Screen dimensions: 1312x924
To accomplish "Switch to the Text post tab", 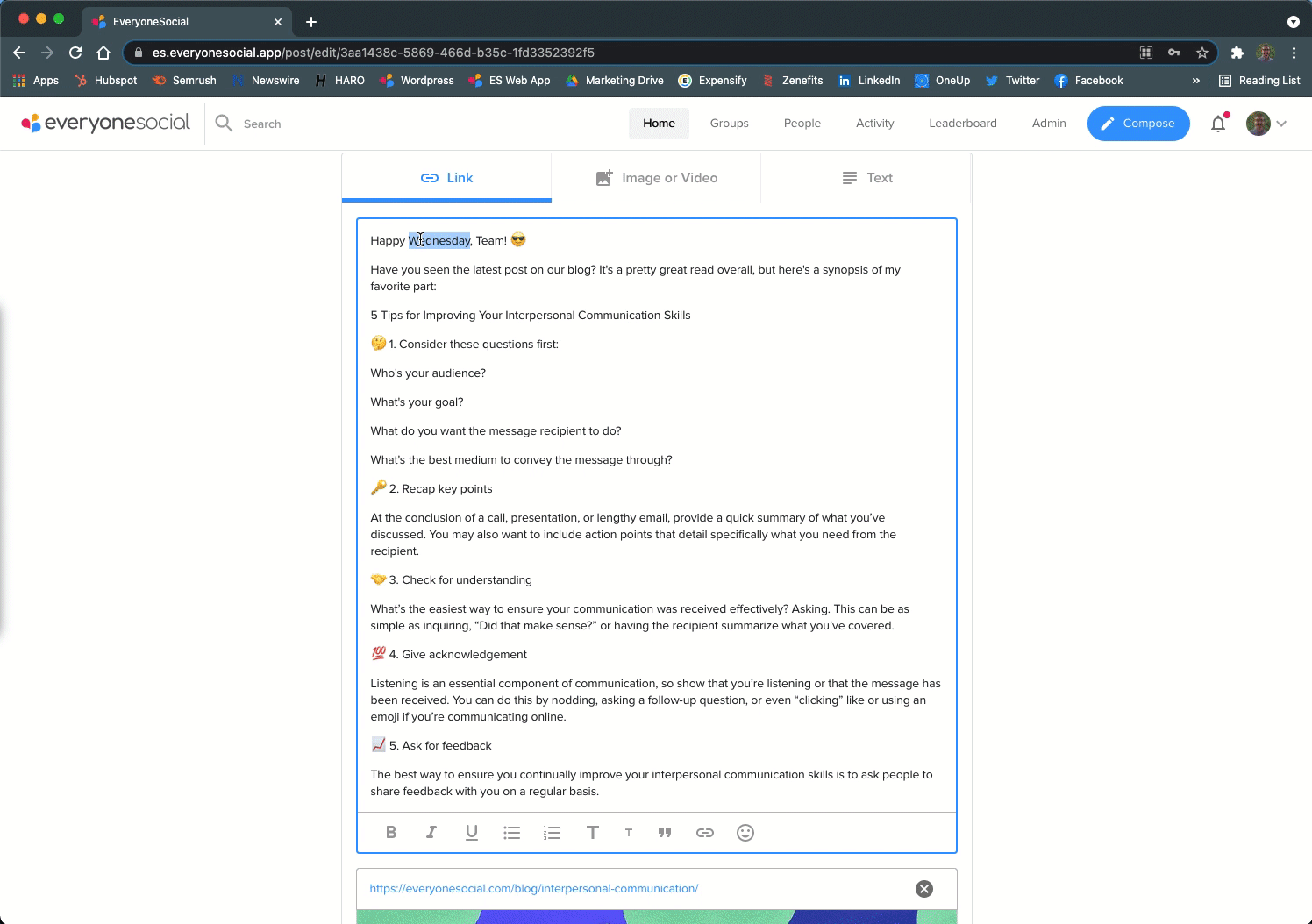I will click(x=866, y=178).
